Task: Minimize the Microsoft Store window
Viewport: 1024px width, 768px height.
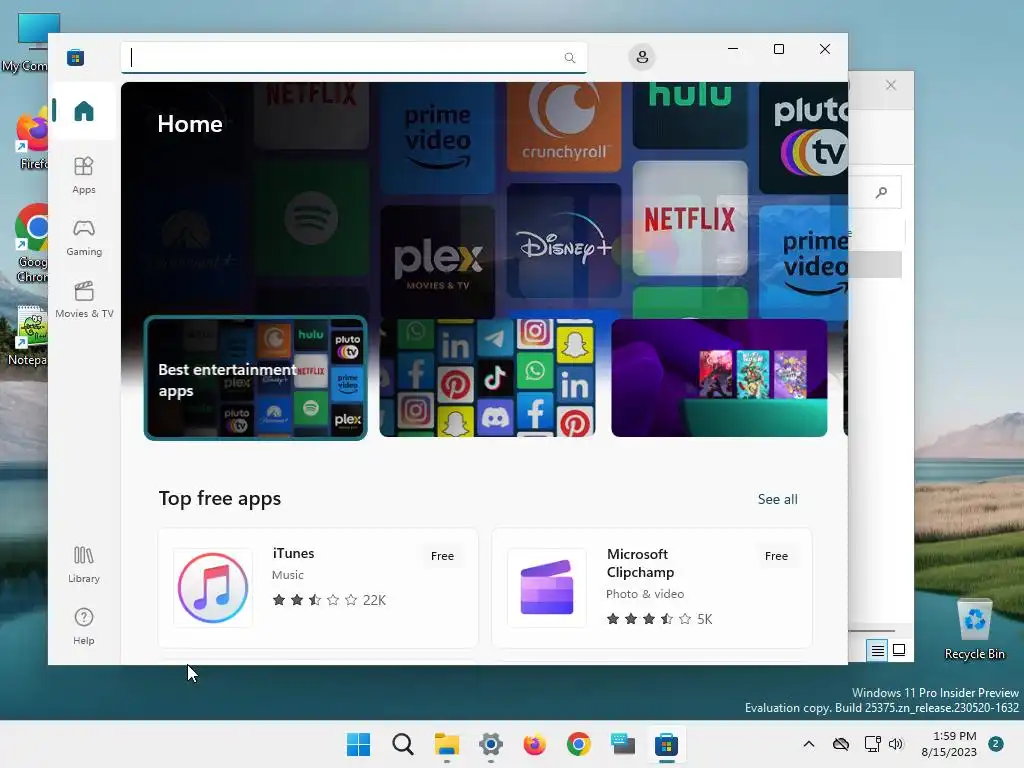Action: click(733, 49)
